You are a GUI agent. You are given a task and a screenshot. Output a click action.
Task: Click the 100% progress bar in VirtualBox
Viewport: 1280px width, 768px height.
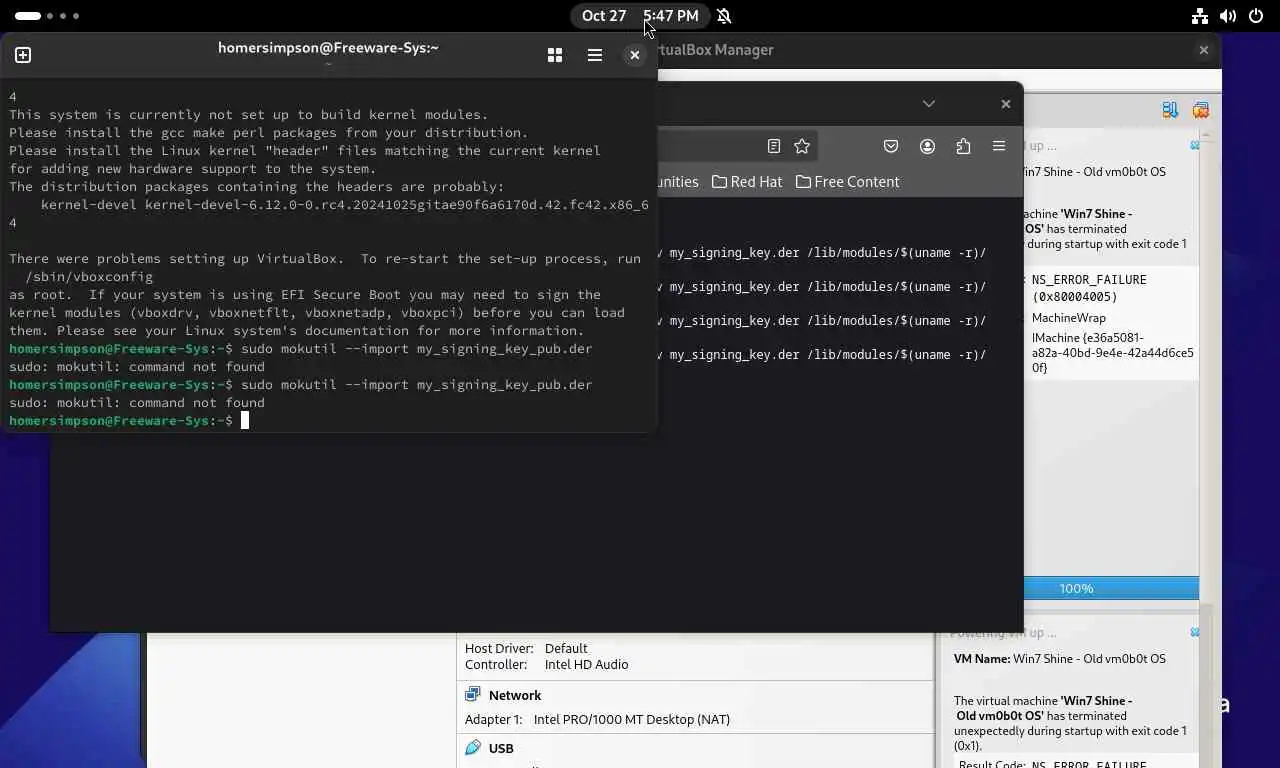(x=1111, y=589)
